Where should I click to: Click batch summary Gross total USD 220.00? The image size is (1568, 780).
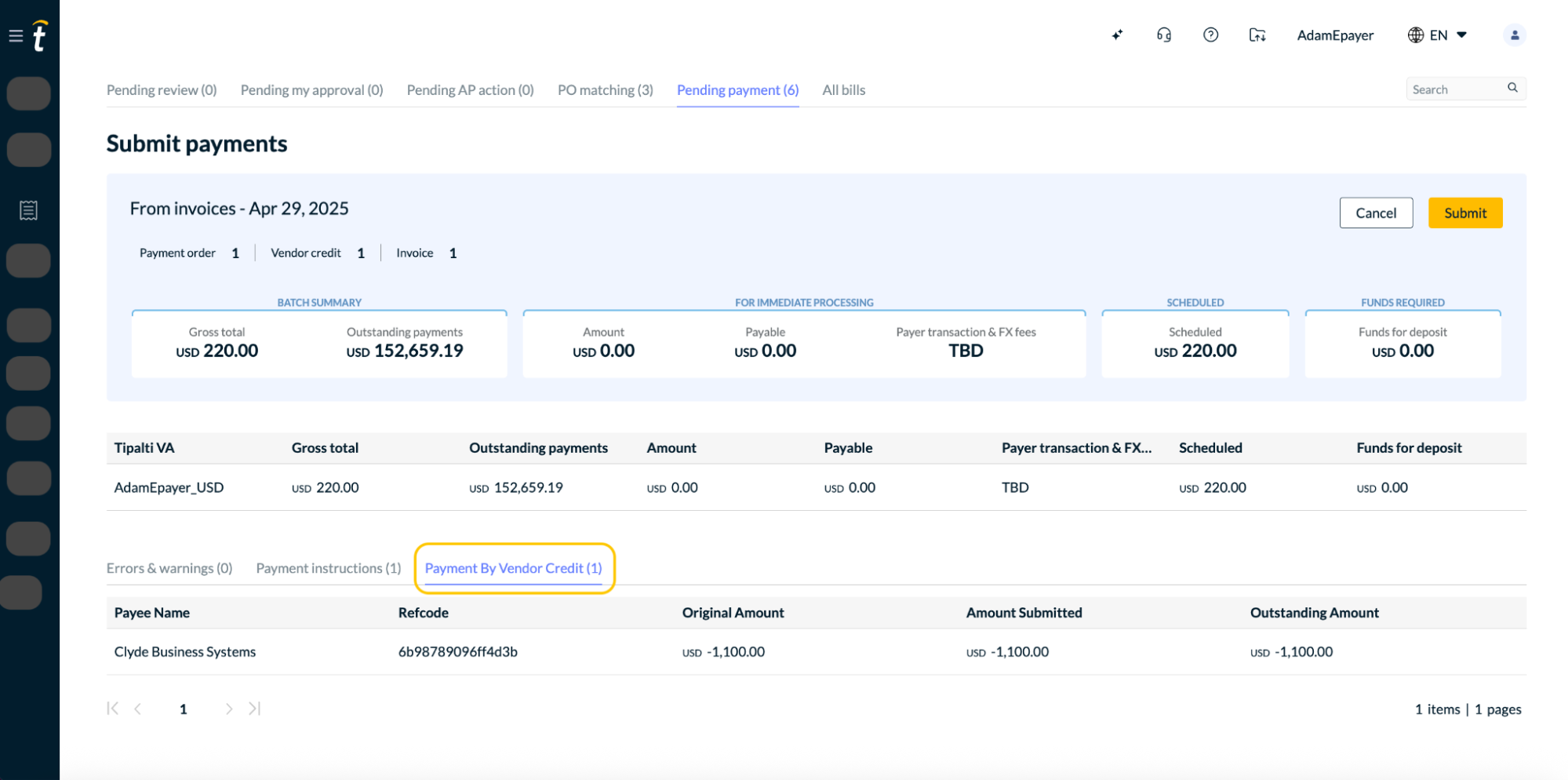(217, 343)
